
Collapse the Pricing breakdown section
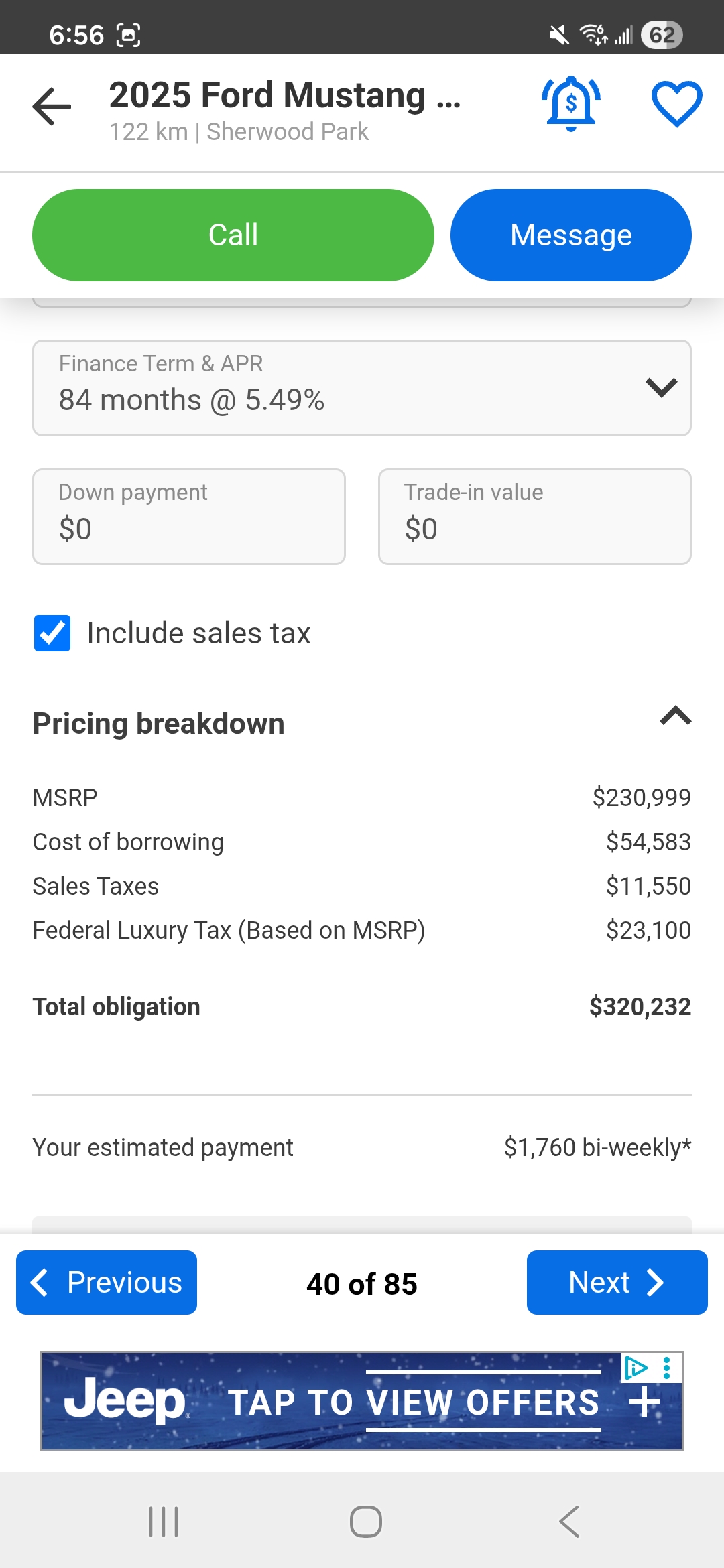tap(675, 716)
